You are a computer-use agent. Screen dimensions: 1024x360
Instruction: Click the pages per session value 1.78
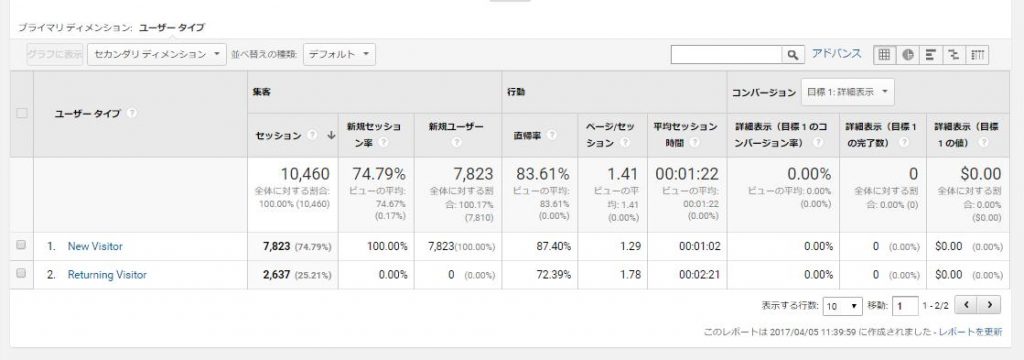point(630,275)
